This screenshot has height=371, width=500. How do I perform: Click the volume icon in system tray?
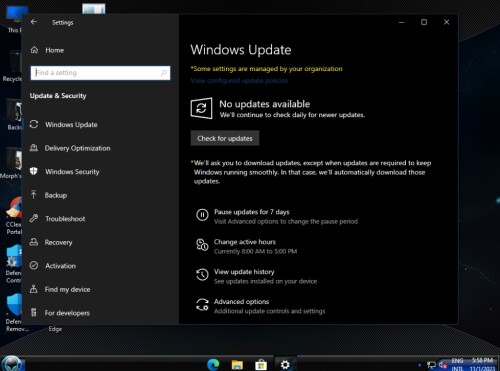point(443,365)
